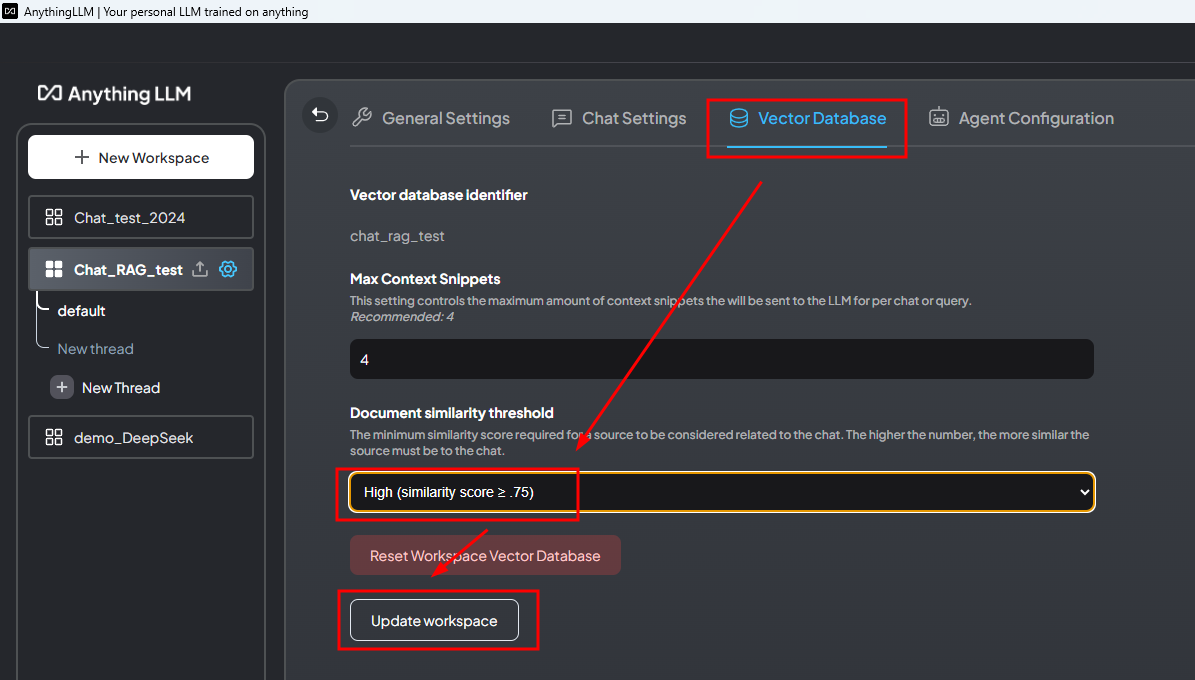Click the Anything LLM logo
Viewport: 1195px width, 680px height.
(x=114, y=94)
